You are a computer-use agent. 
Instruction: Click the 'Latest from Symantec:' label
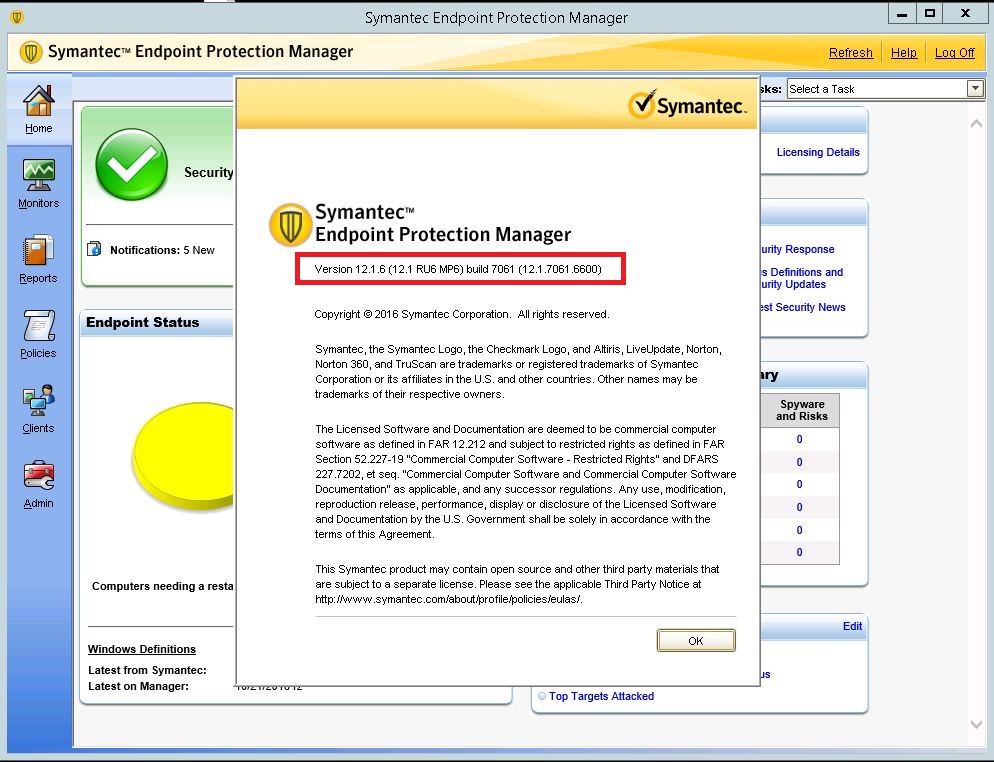pyautogui.click(x=147, y=670)
